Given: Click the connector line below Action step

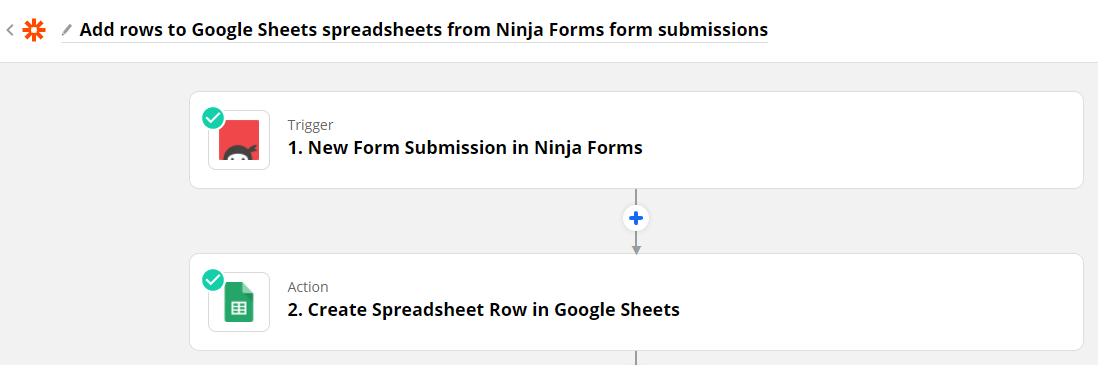Looking at the screenshot, I should [636, 358].
